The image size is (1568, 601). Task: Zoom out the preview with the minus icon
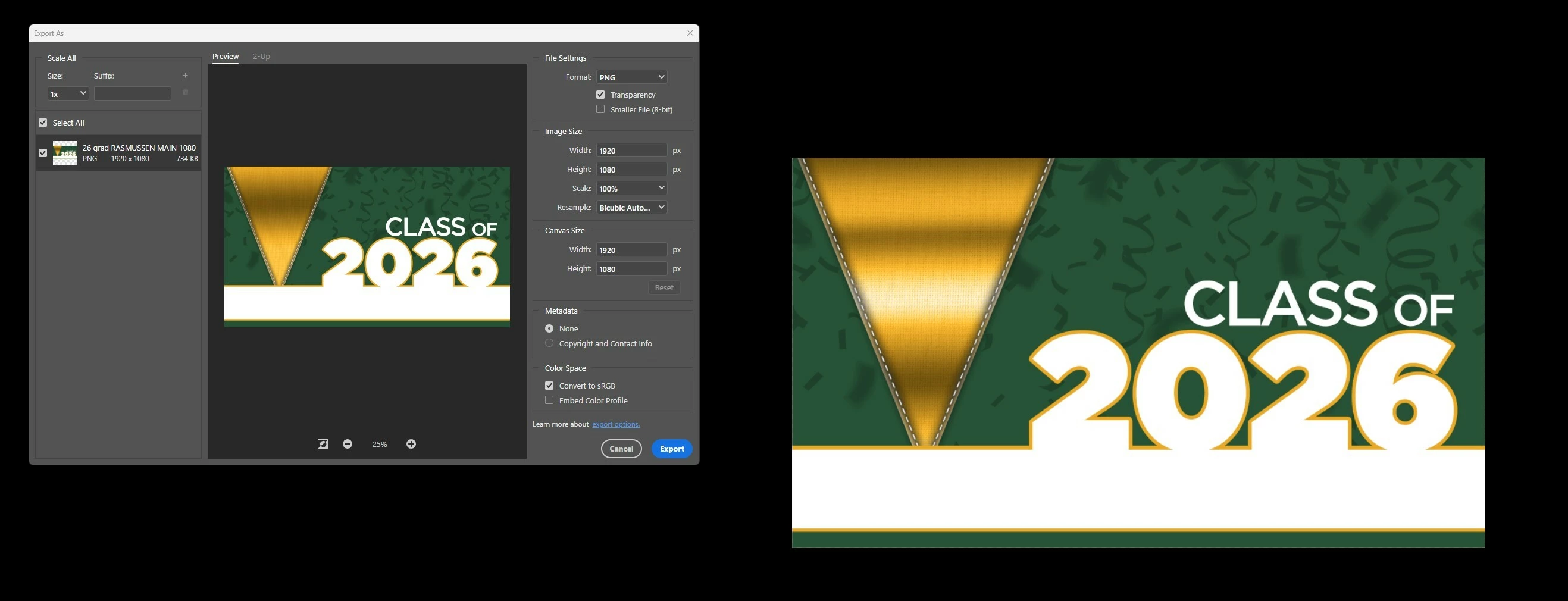[x=348, y=444]
